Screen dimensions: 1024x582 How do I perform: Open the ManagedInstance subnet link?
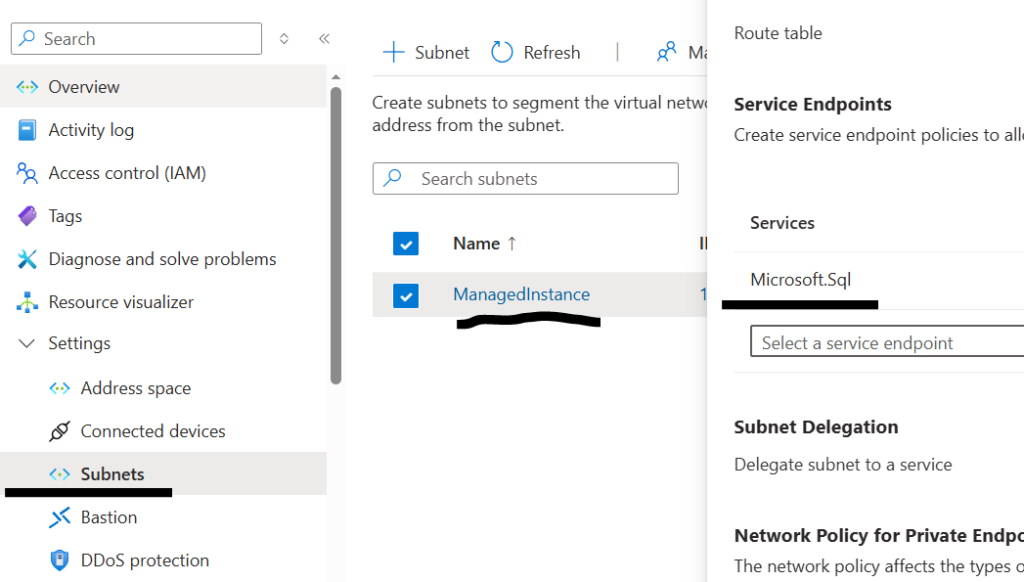[x=521, y=295]
